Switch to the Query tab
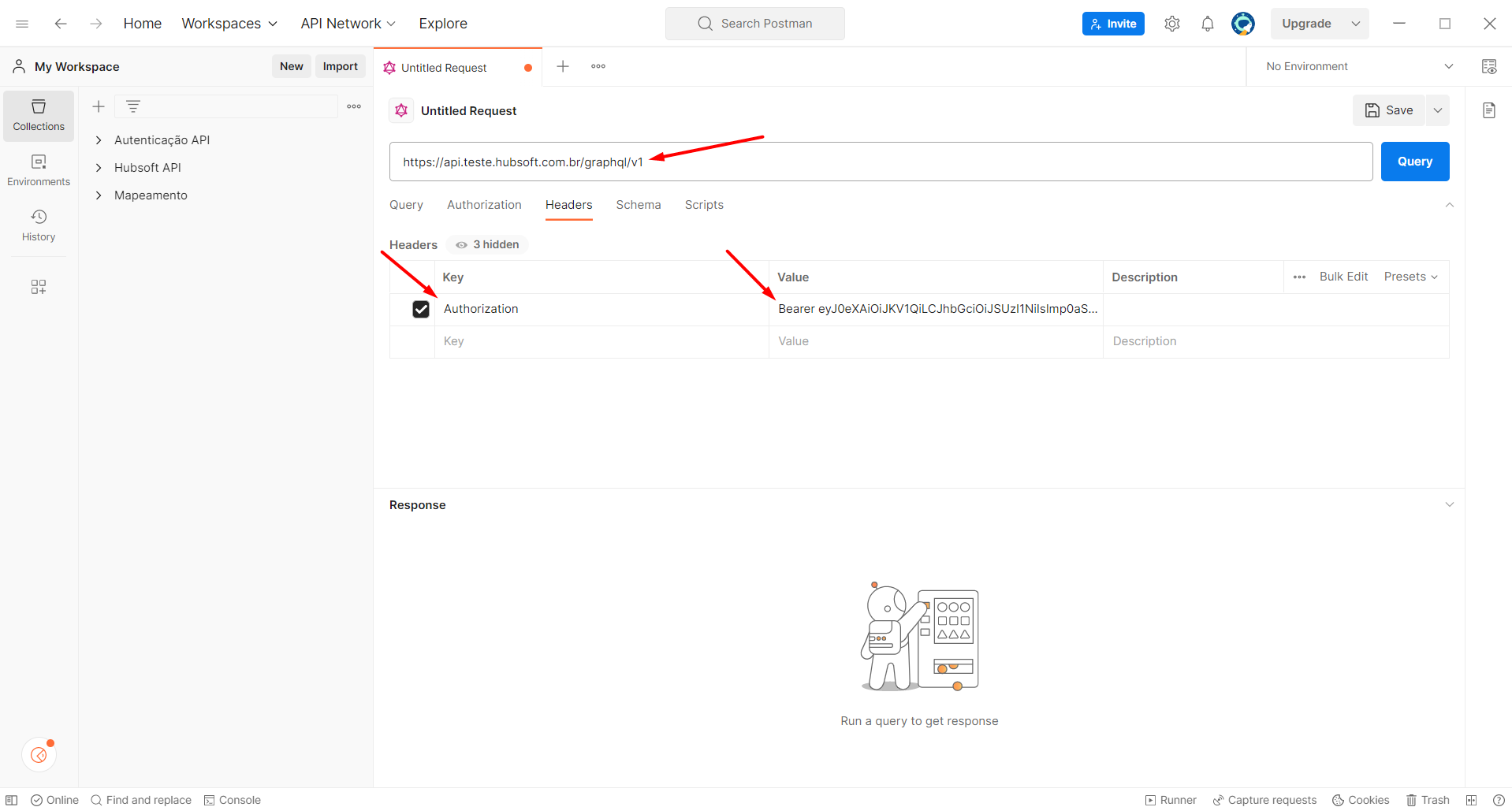 [406, 205]
